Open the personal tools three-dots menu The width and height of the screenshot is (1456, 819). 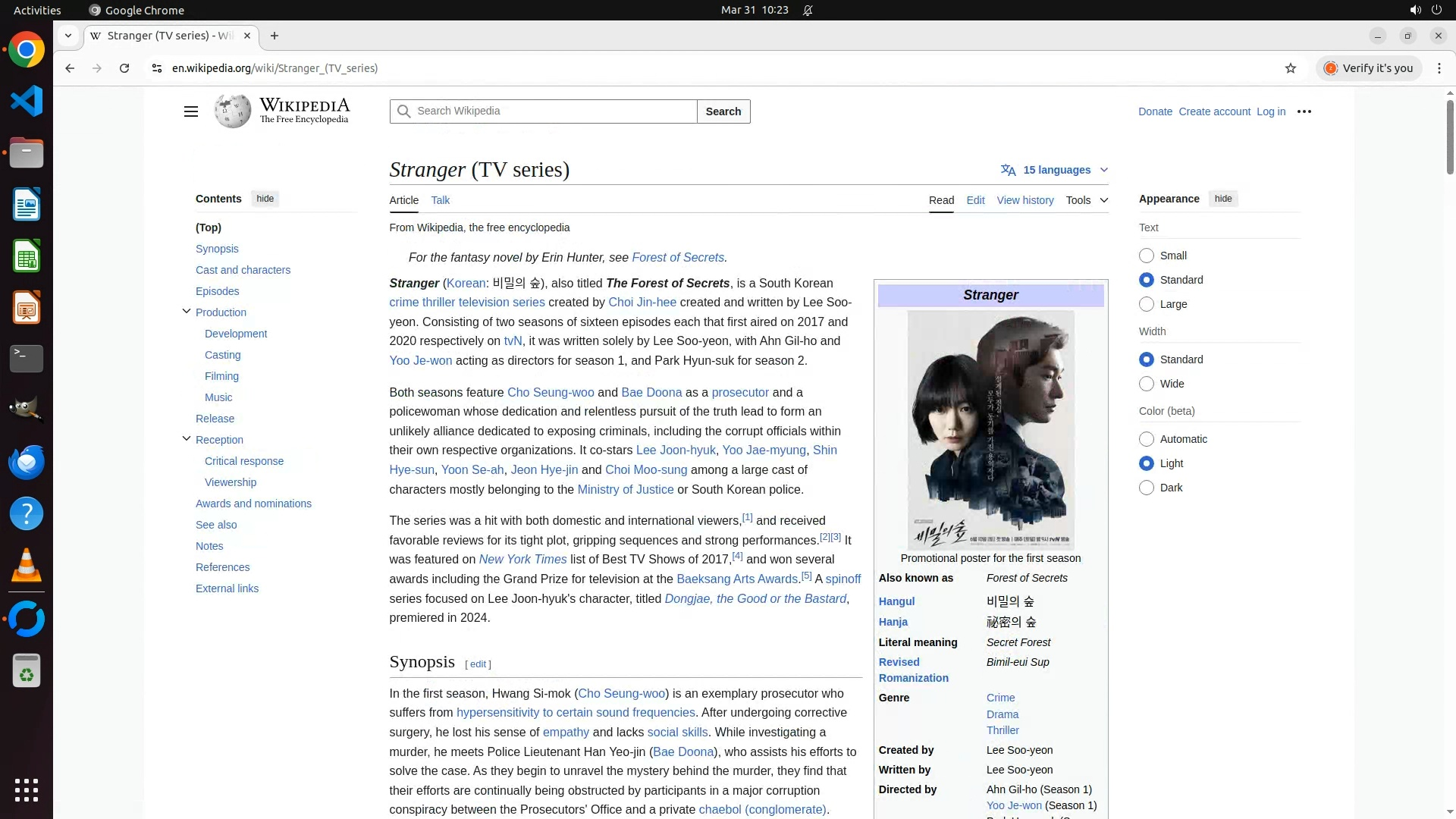click(x=1304, y=111)
